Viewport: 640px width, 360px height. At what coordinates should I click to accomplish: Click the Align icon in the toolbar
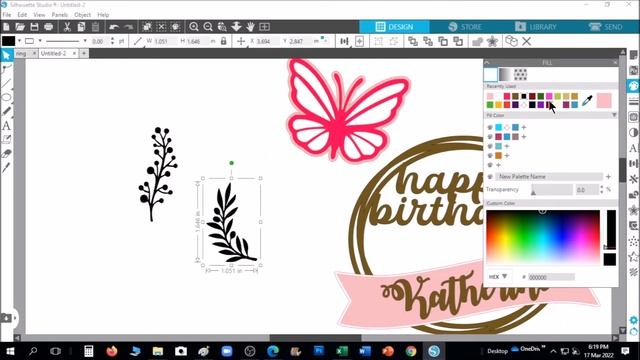[x=344, y=41]
